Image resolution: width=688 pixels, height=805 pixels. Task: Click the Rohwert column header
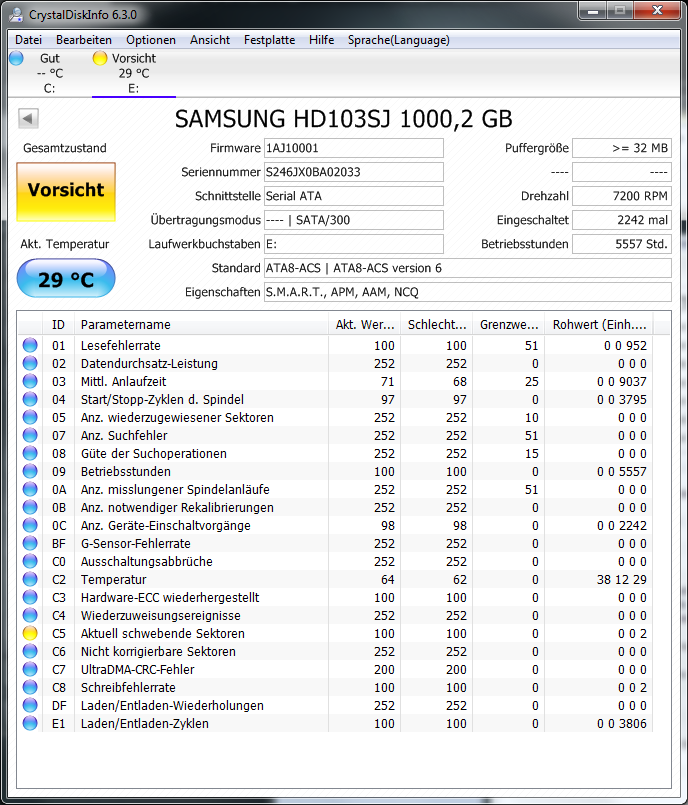599,324
